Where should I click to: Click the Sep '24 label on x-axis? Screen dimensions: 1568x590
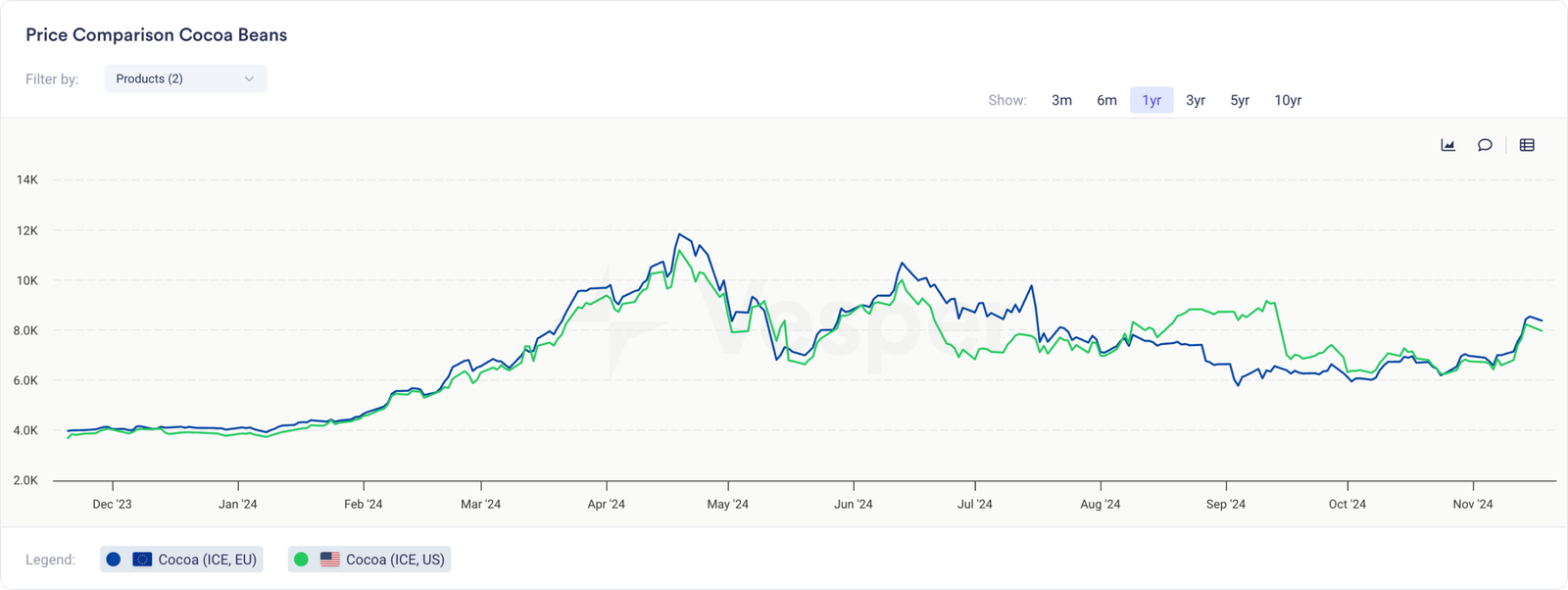point(1225,505)
